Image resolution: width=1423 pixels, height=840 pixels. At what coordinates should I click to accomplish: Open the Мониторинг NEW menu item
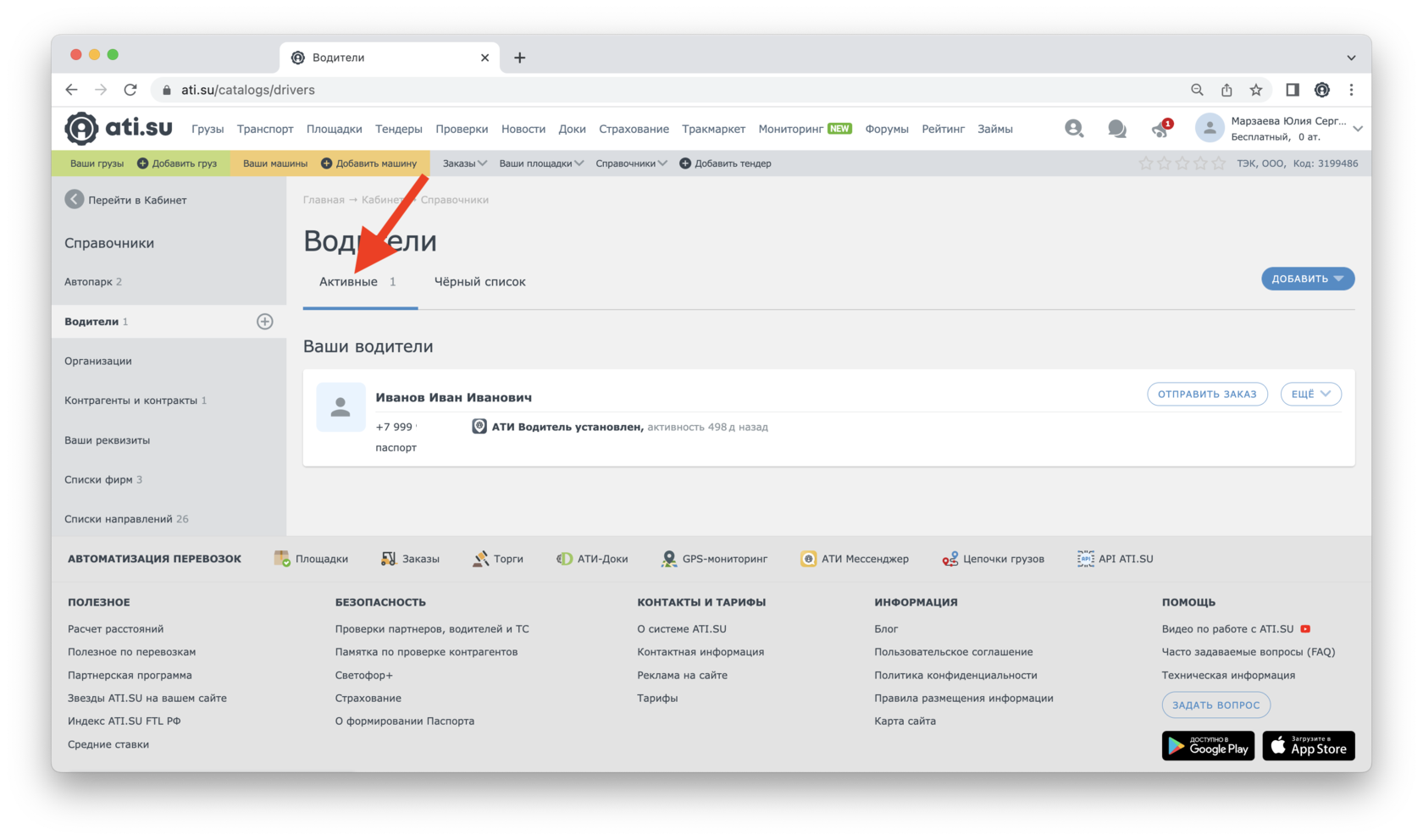tap(805, 129)
